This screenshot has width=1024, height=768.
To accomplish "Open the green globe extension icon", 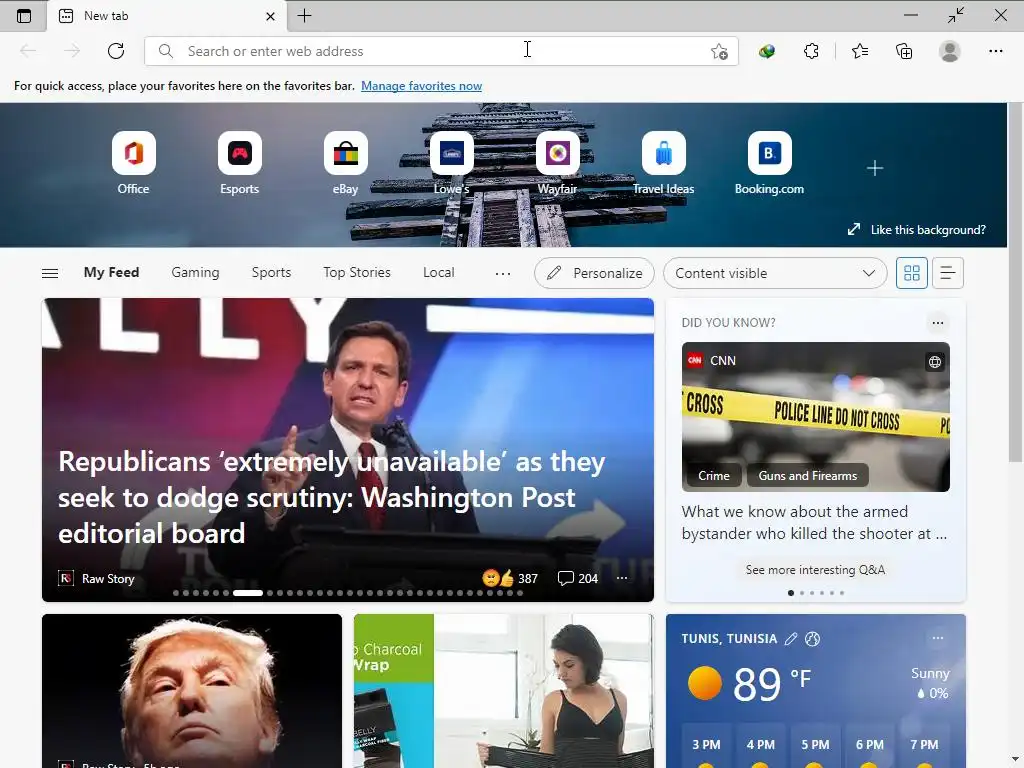I will click(x=767, y=51).
